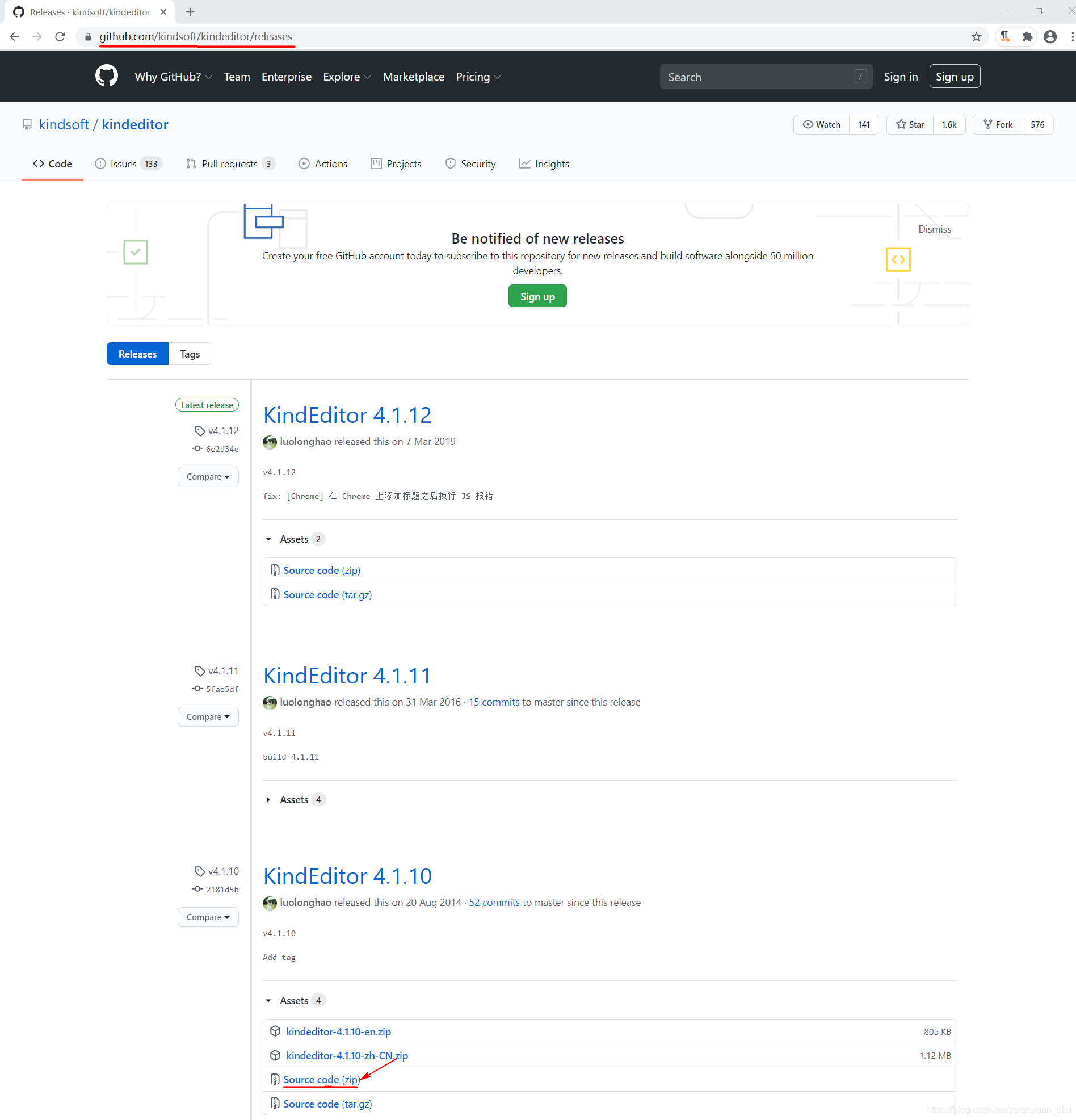Open the Marketplace menu item
Image resolution: width=1076 pixels, height=1120 pixels.
click(414, 77)
